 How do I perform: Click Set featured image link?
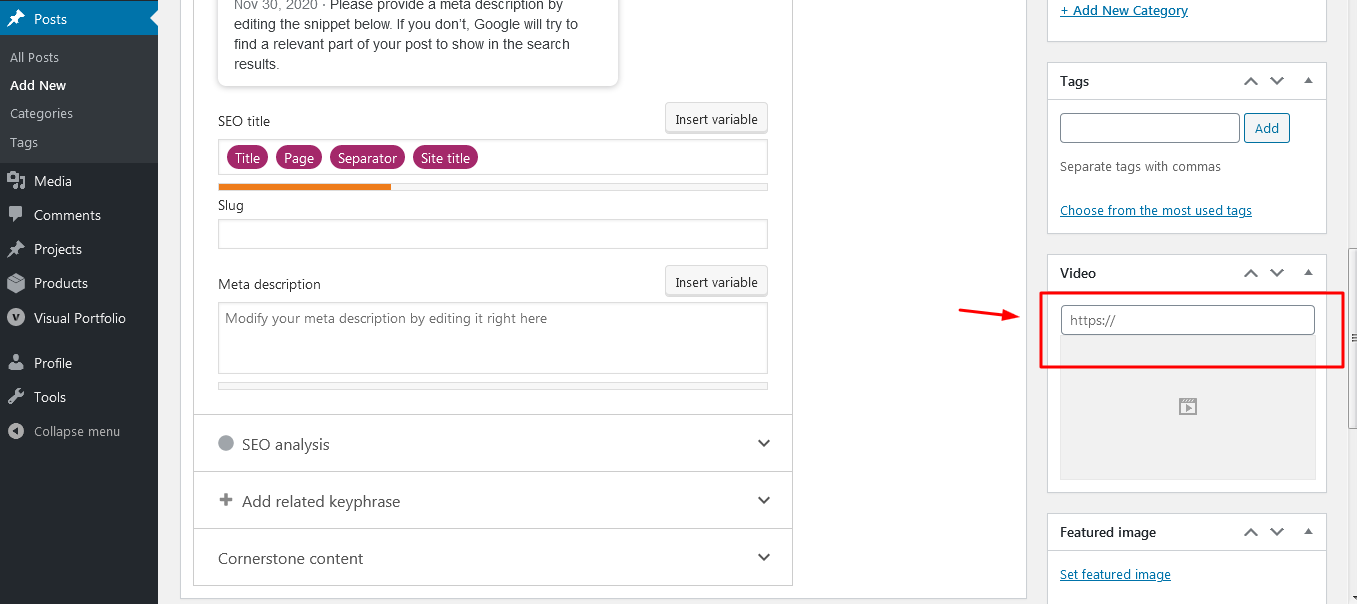tap(1115, 575)
